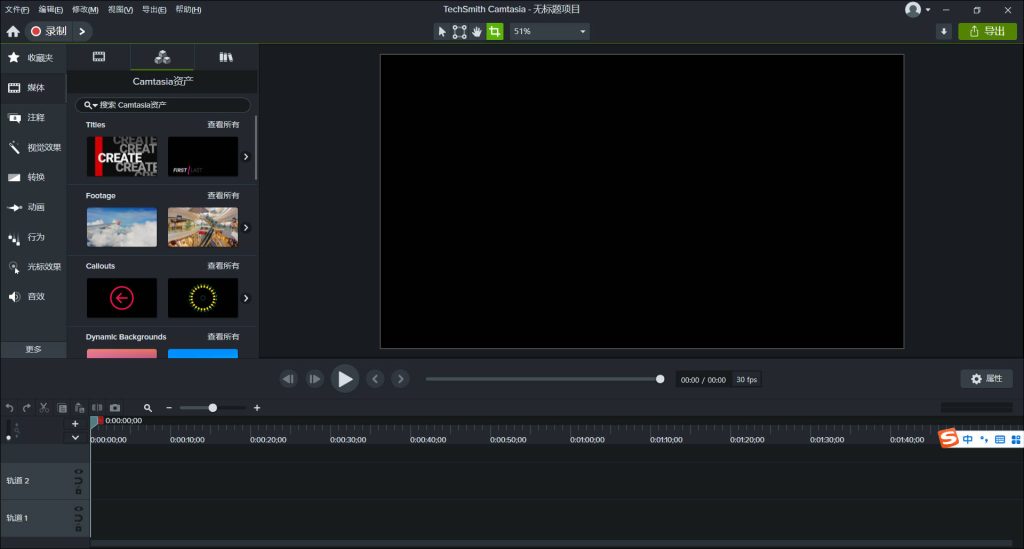Open the 导出 menu in menu bar
Image resolution: width=1024 pixels, height=549 pixels.
154,10
